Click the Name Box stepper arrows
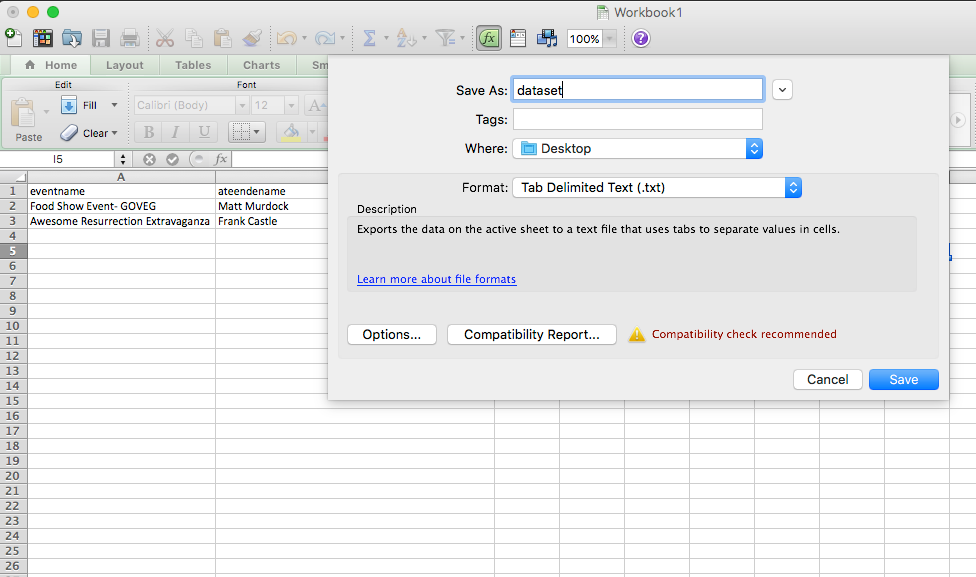This screenshot has height=577, width=976. tap(123, 159)
